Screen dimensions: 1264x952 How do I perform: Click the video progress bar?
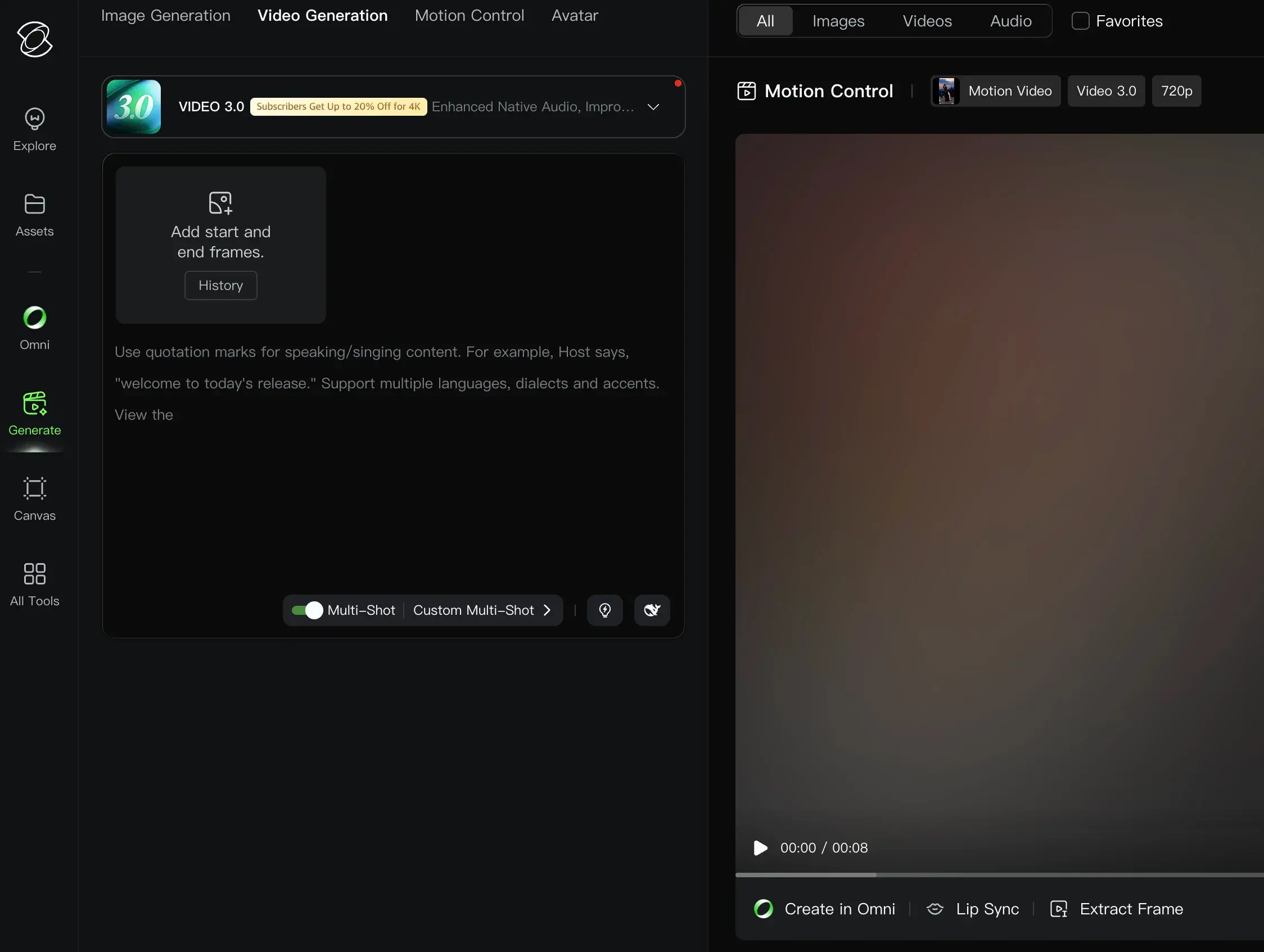click(999, 874)
